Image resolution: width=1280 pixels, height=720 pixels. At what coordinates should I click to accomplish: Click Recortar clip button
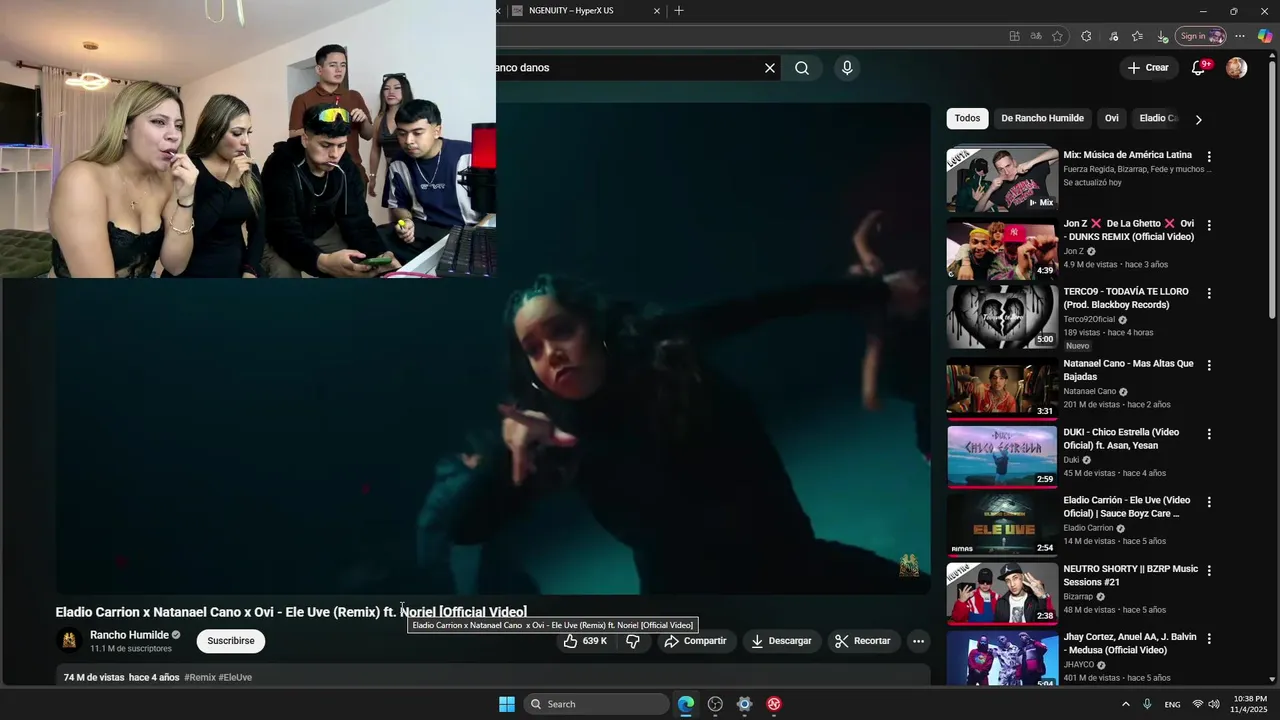pyautogui.click(x=863, y=641)
